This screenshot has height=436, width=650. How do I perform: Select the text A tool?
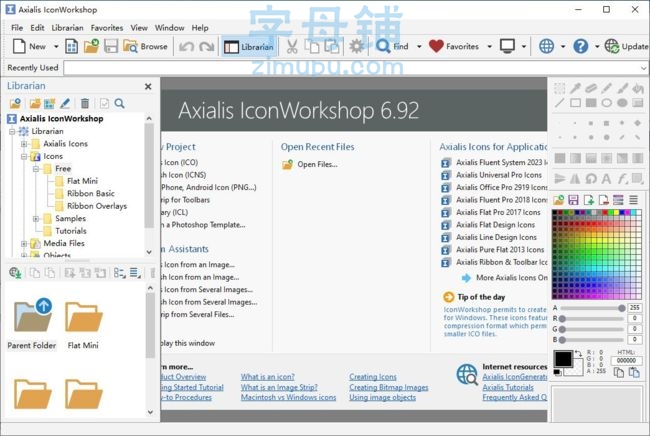click(606, 179)
